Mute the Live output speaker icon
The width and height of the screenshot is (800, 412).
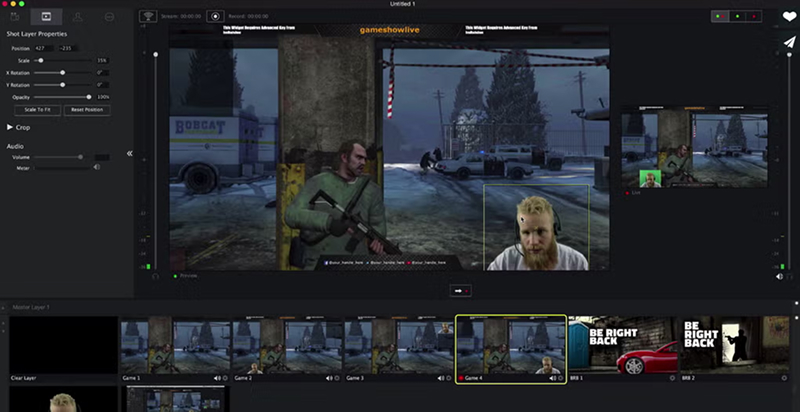(780, 276)
